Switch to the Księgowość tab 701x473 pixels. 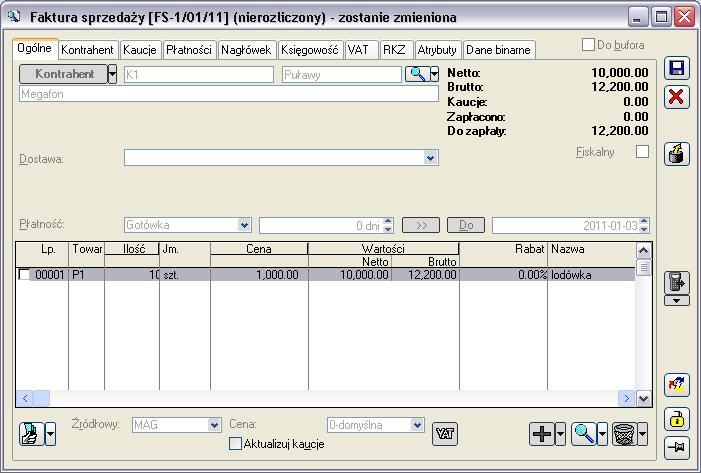click(x=309, y=50)
